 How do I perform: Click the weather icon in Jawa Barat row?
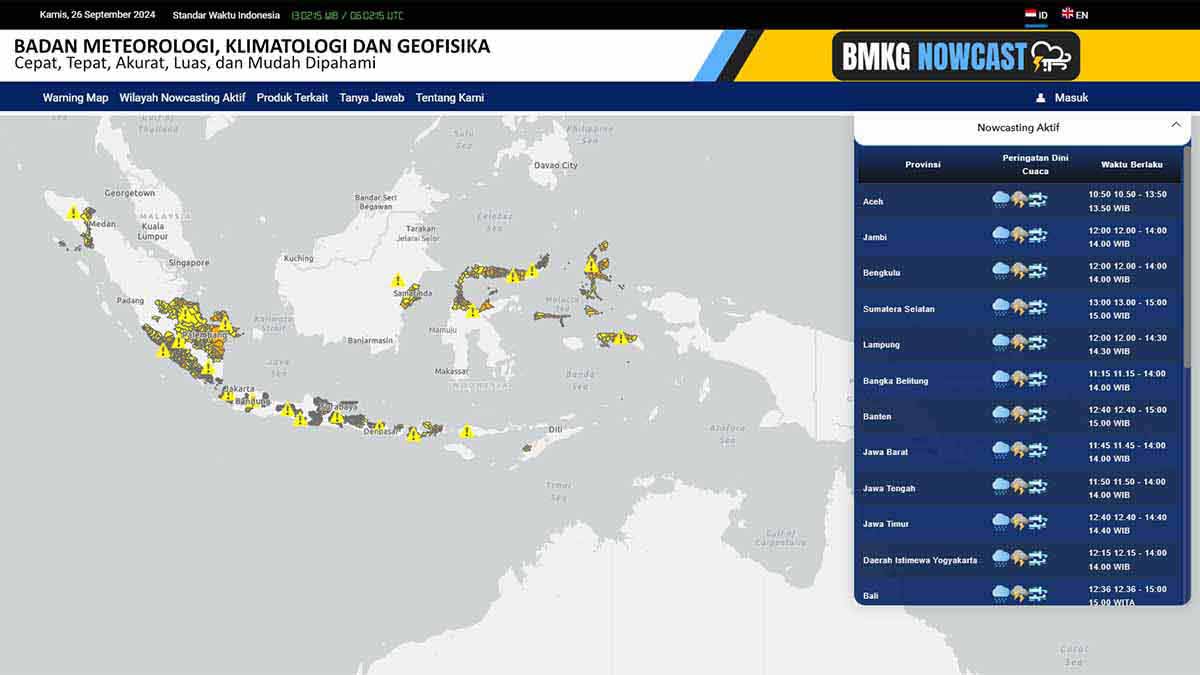point(1019,452)
